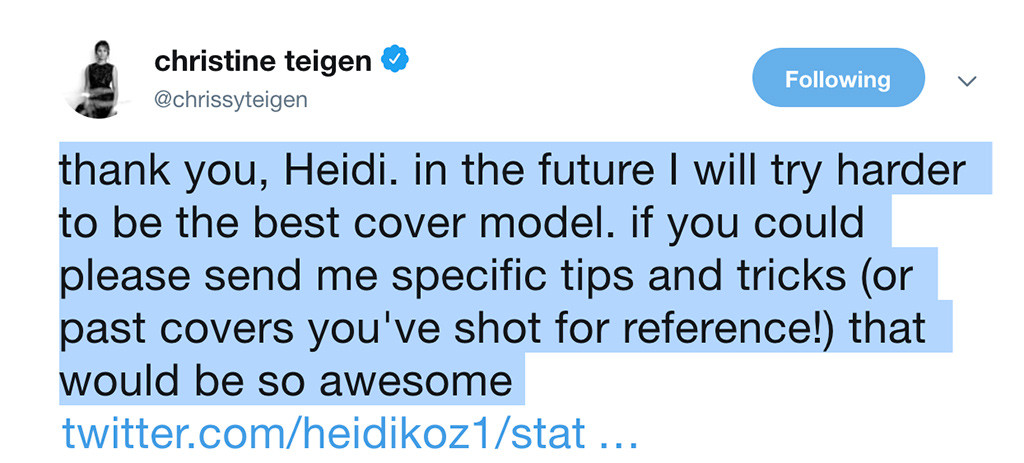Expand the tweet options chevron

[x=967, y=81]
